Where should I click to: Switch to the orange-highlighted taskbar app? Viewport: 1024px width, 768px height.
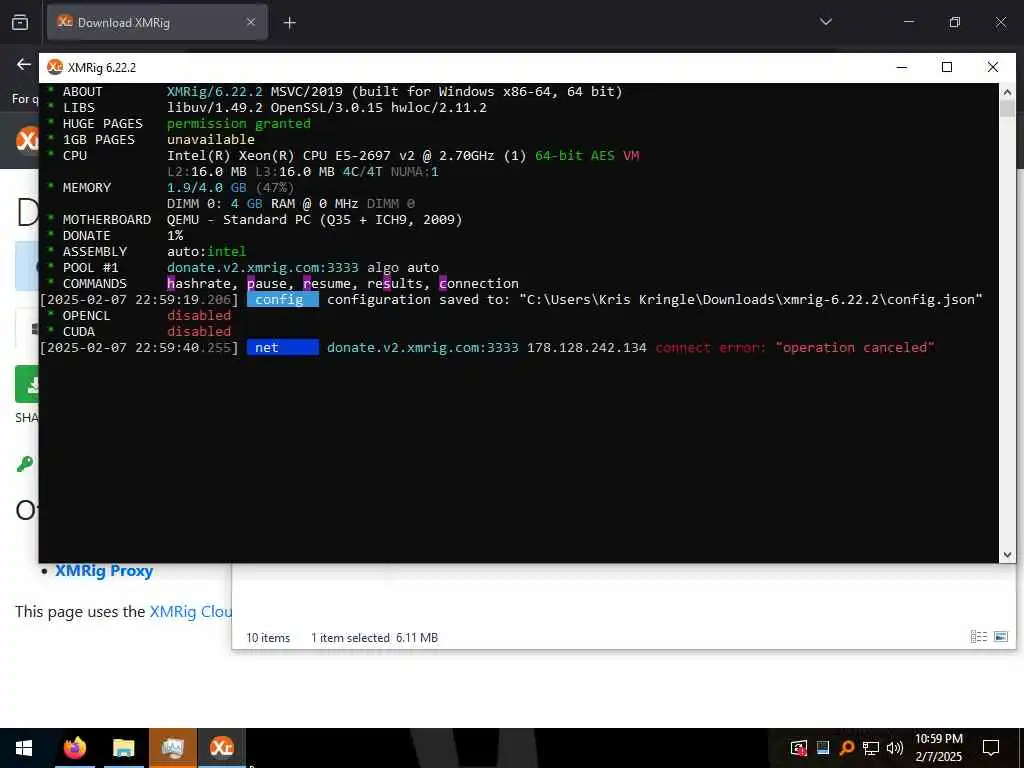point(173,748)
